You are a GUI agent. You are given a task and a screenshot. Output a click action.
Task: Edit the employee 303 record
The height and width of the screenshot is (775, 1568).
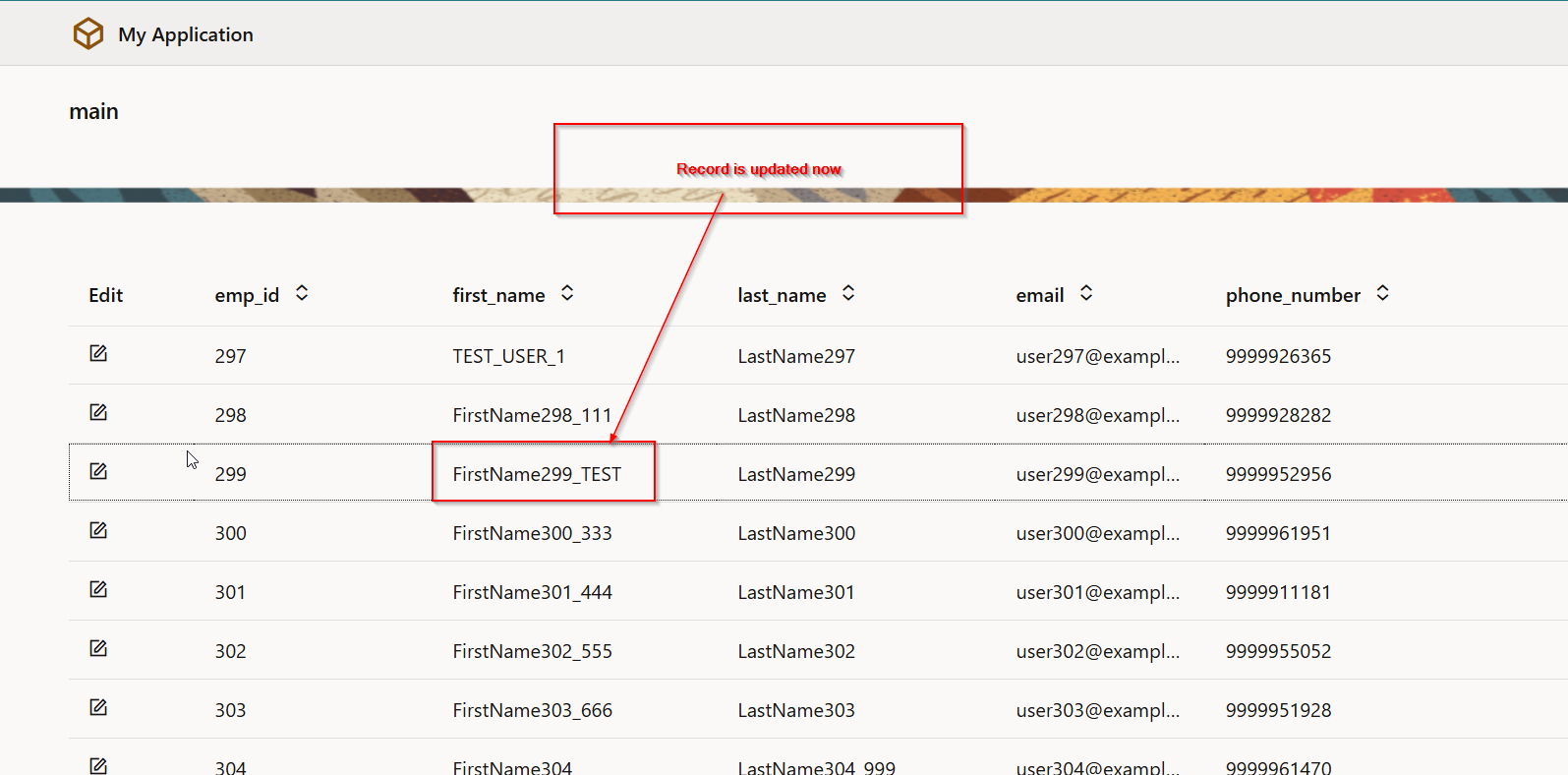coord(98,707)
